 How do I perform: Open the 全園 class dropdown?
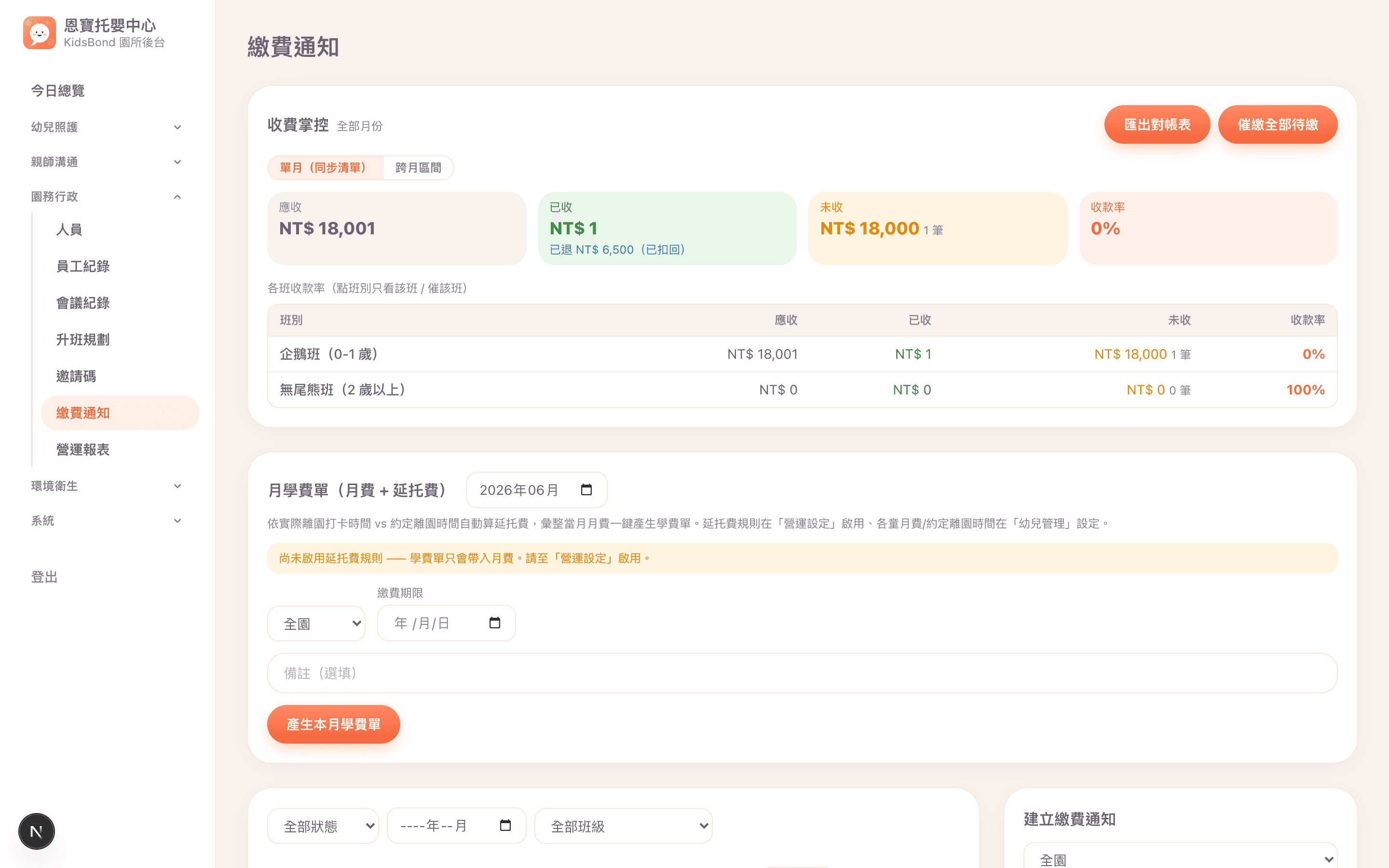(316, 624)
